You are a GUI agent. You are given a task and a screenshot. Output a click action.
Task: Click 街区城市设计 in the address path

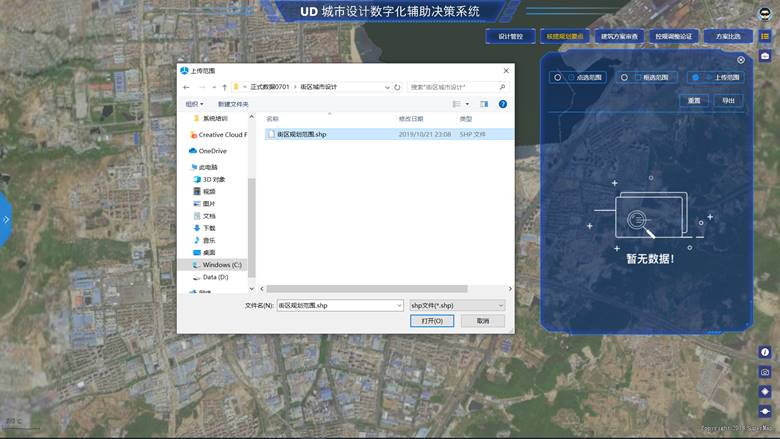pyautogui.click(x=318, y=87)
